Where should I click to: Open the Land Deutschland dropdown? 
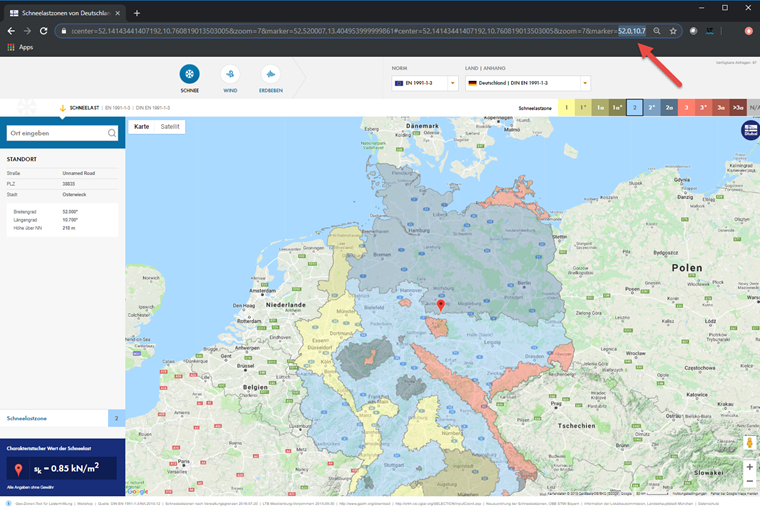[527, 83]
